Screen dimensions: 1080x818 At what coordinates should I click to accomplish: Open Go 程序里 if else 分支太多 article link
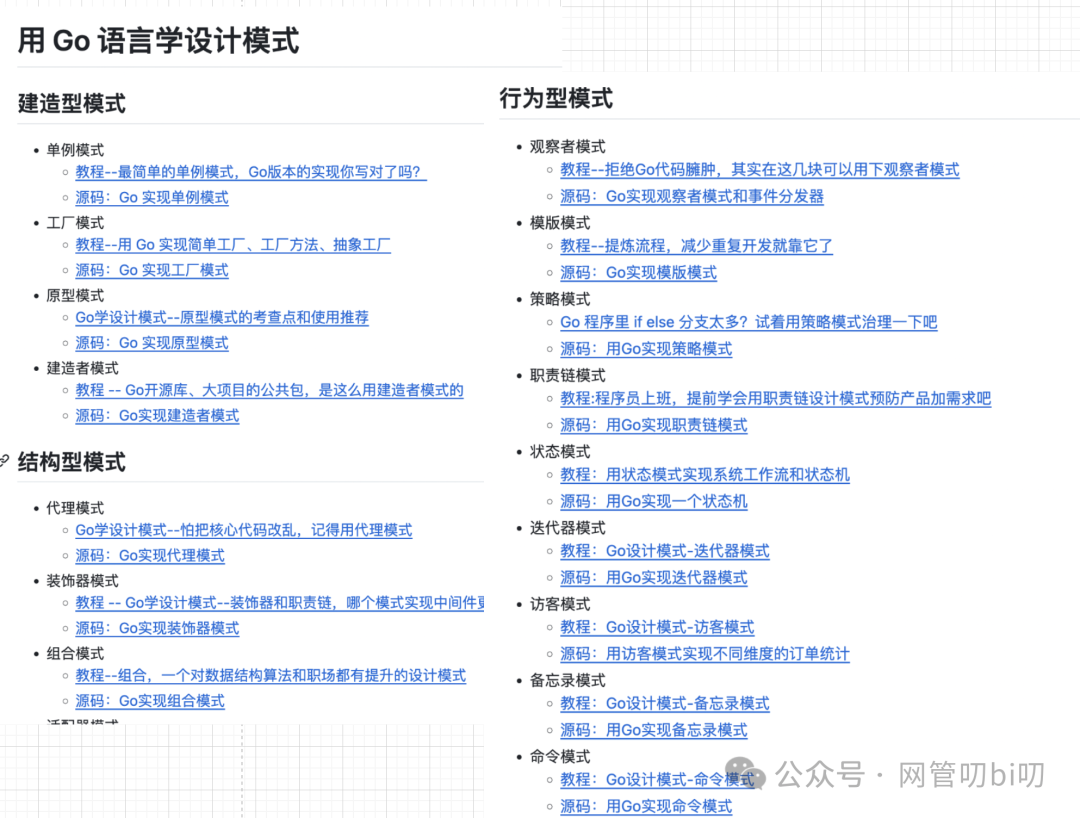click(749, 323)
